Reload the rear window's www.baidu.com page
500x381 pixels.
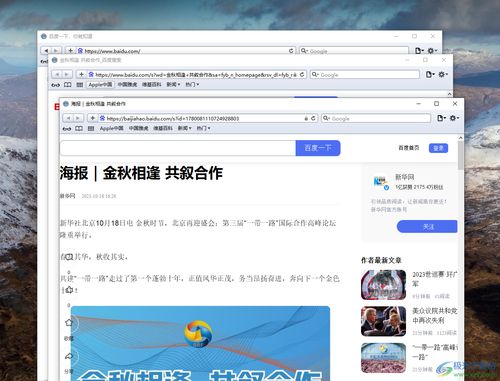coord(291,51)
